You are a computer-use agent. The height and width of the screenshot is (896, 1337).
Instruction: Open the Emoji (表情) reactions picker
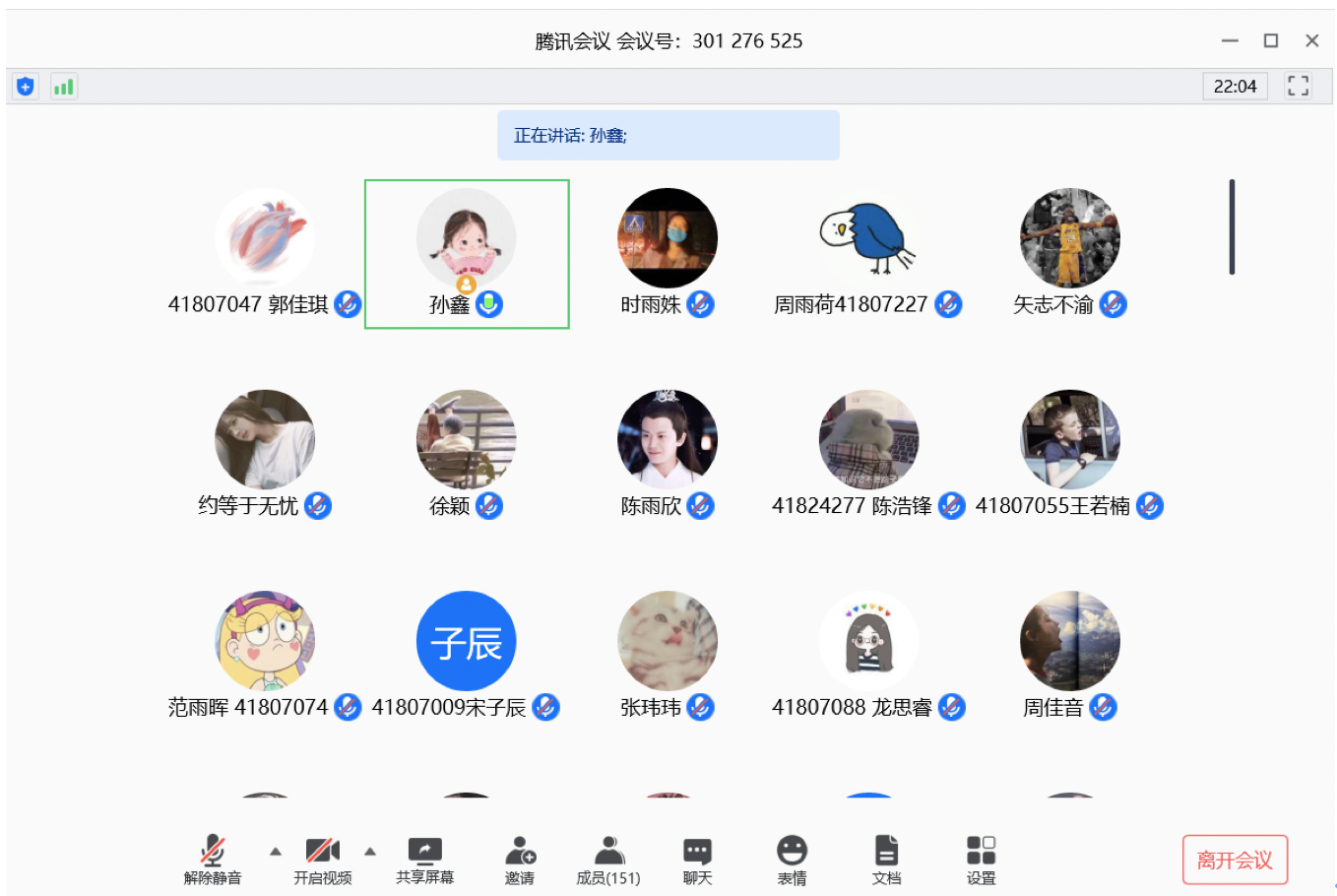pos(792,860)
